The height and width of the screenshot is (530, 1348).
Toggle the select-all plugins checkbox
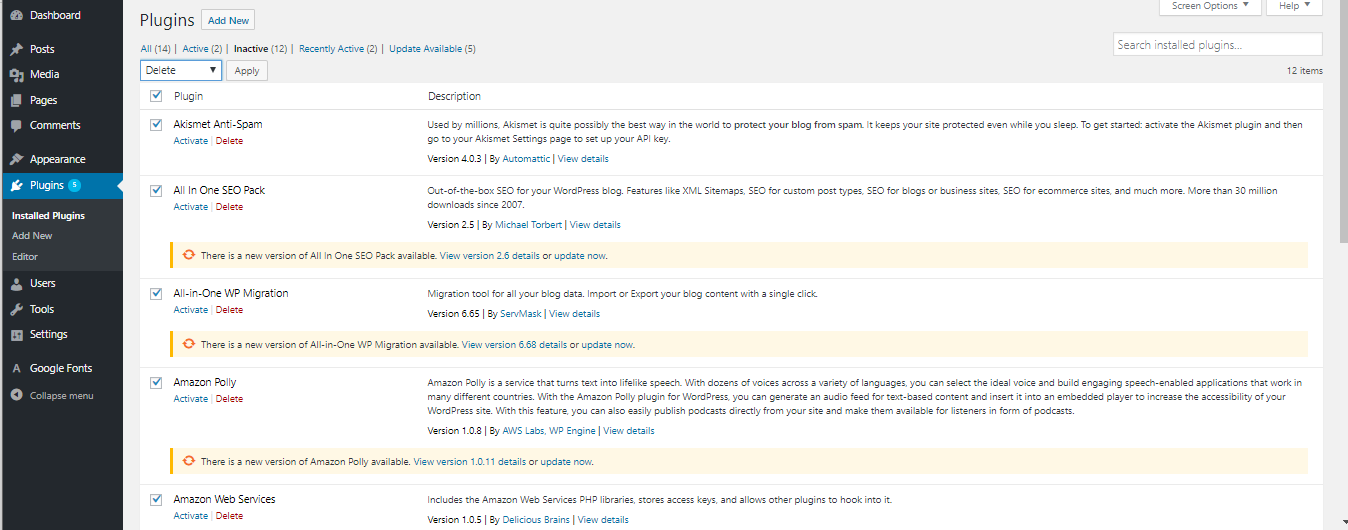(x=156, y=96)
